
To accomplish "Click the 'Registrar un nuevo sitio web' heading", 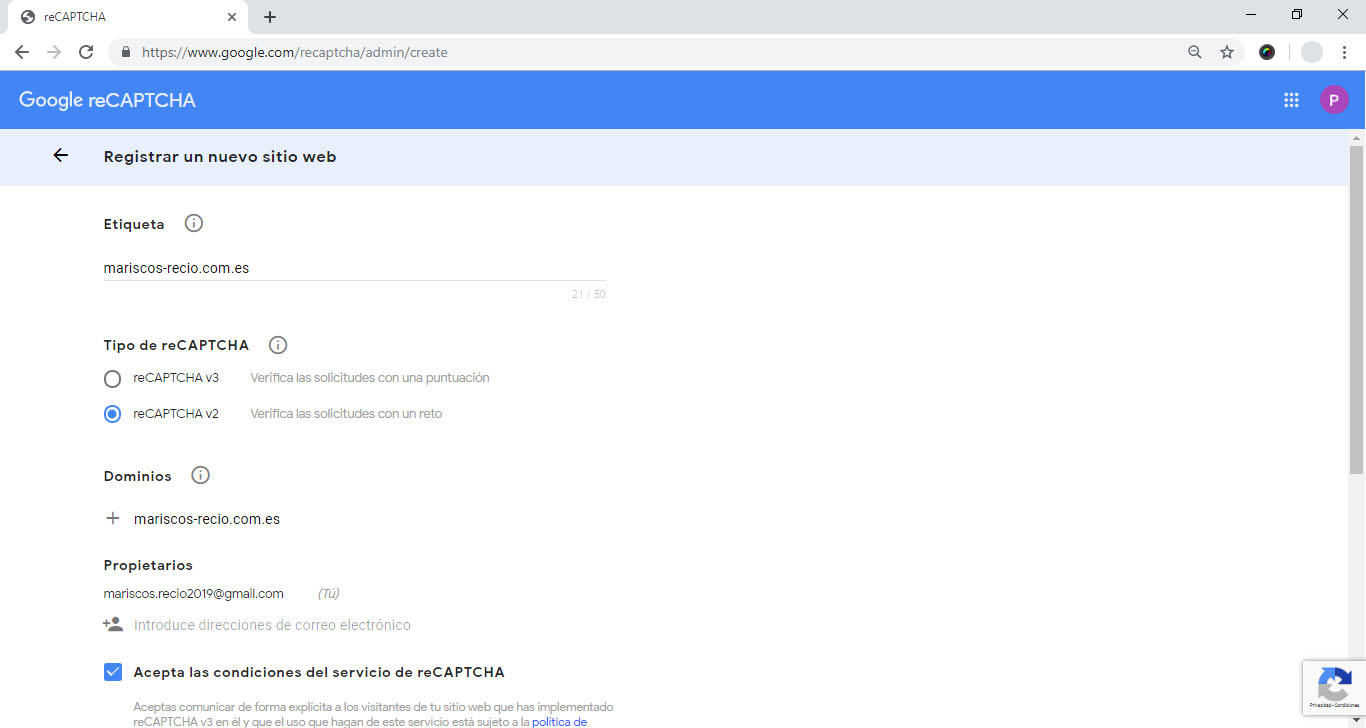I will pos(220,156).
